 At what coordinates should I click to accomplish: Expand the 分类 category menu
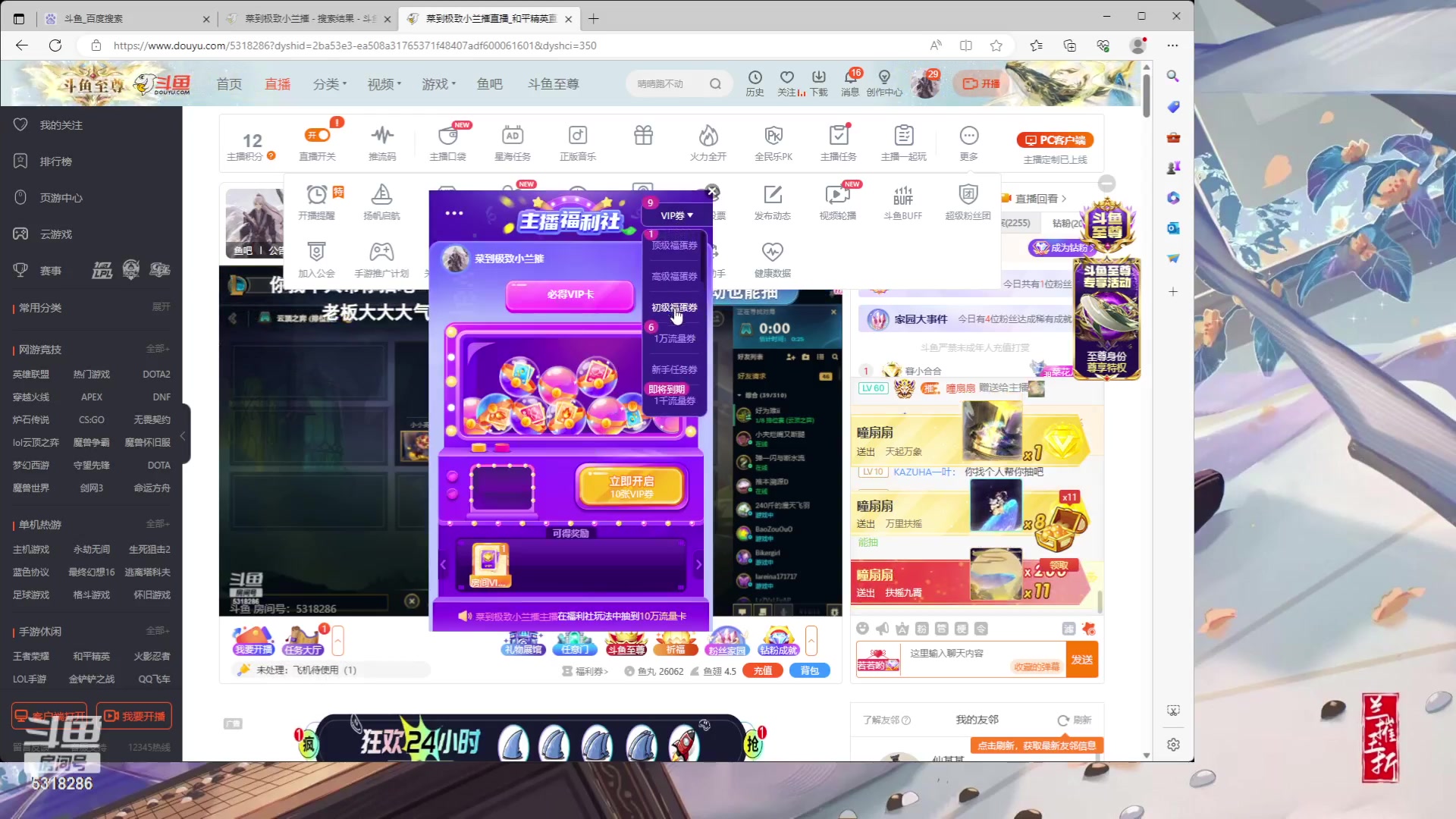click(x=330, y=84)
